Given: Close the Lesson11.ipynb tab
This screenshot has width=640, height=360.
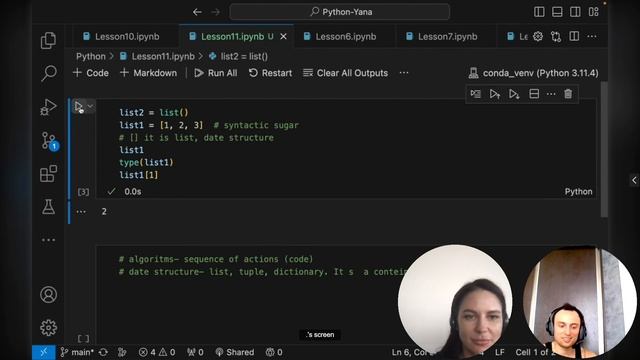Looking at the screenshot, I should (283, 37).
